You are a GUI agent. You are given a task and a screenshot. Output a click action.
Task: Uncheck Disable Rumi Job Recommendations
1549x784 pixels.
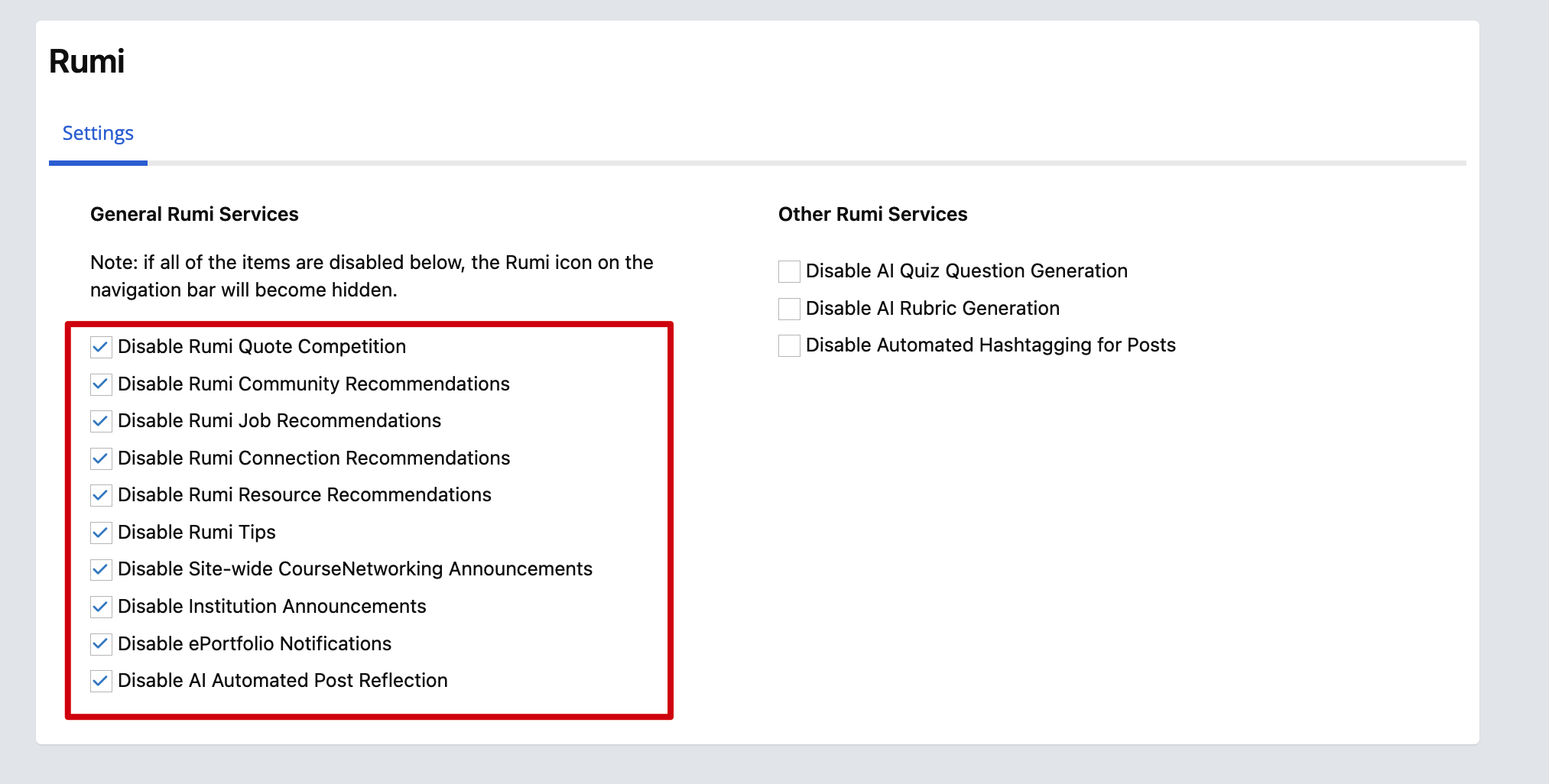click(101, 421)
